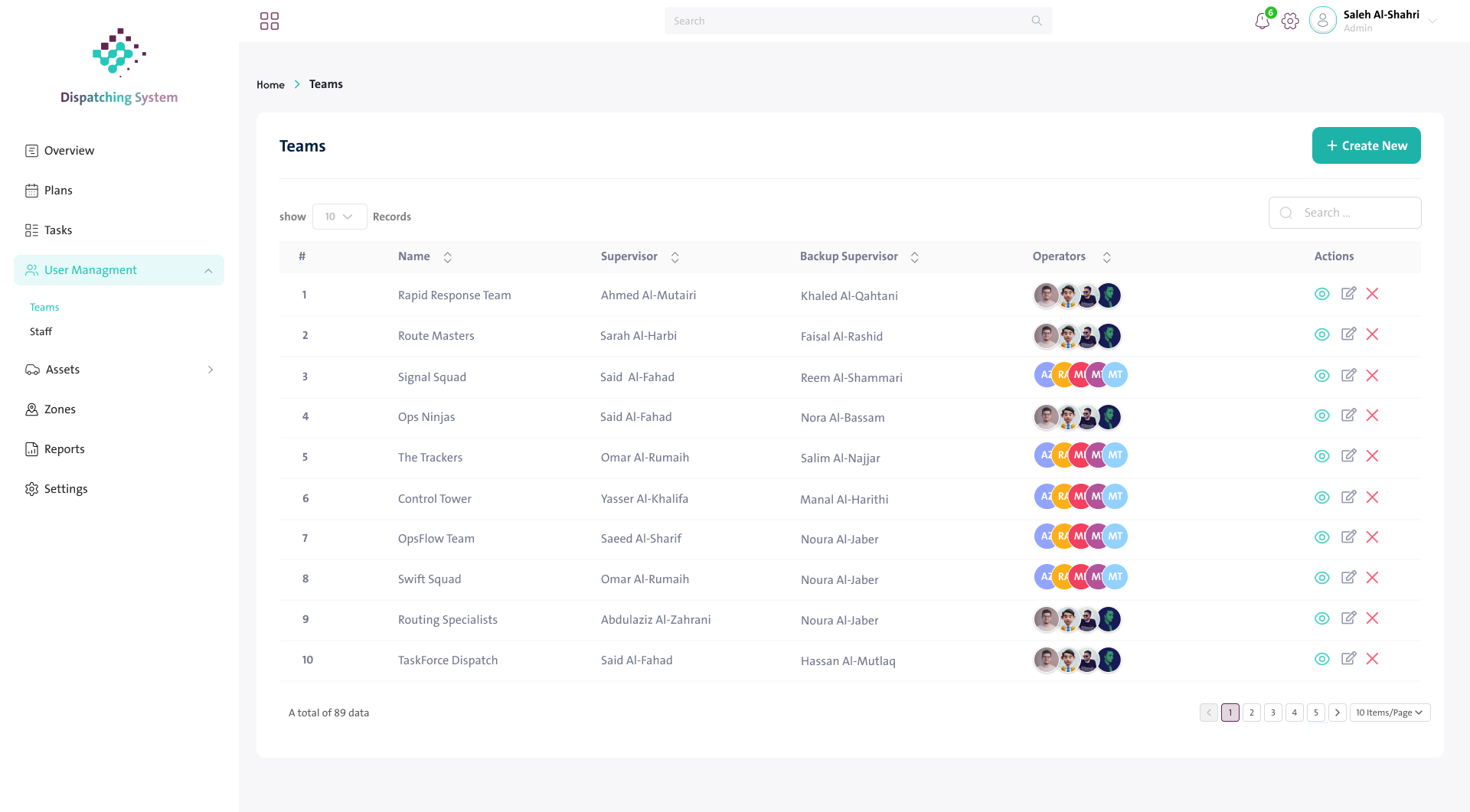Open the Staff submenu link
This screenshot has height=812, width=1470.
[x=41, y=331]
